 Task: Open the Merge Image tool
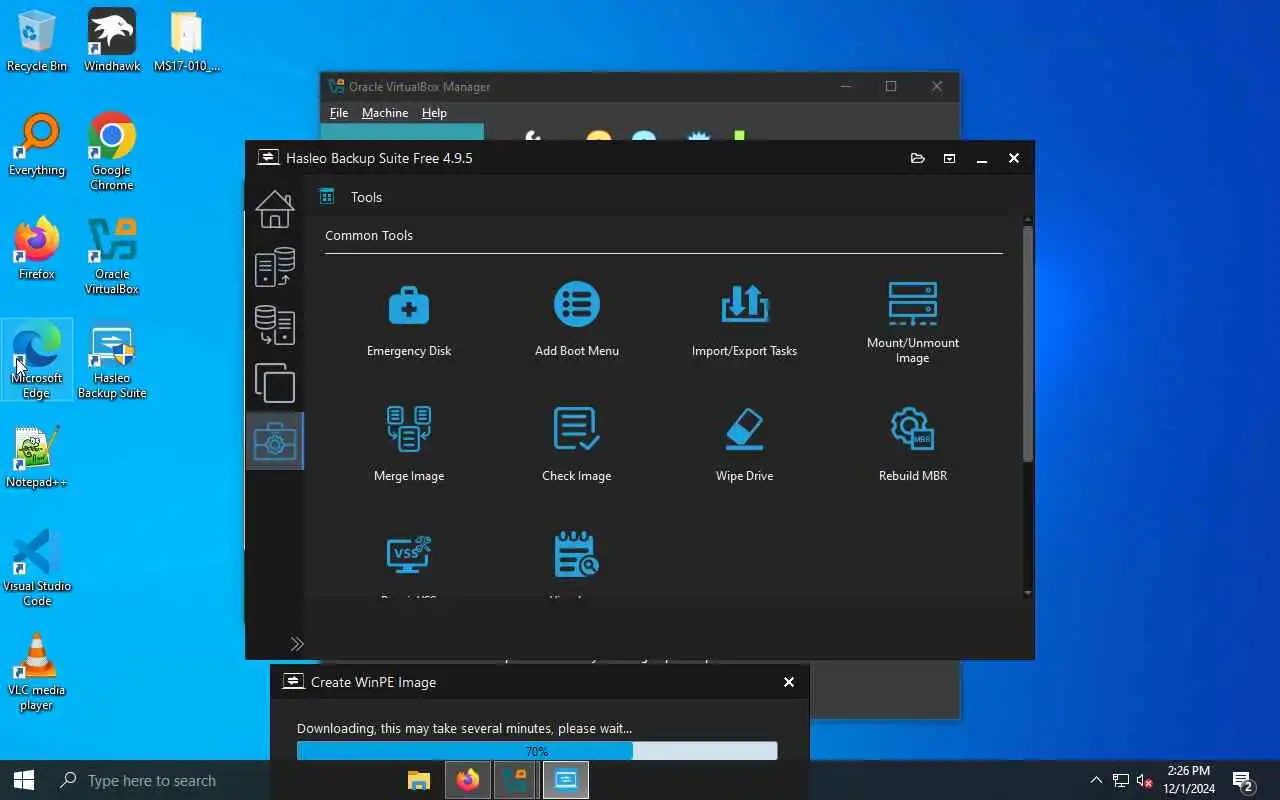409,444
